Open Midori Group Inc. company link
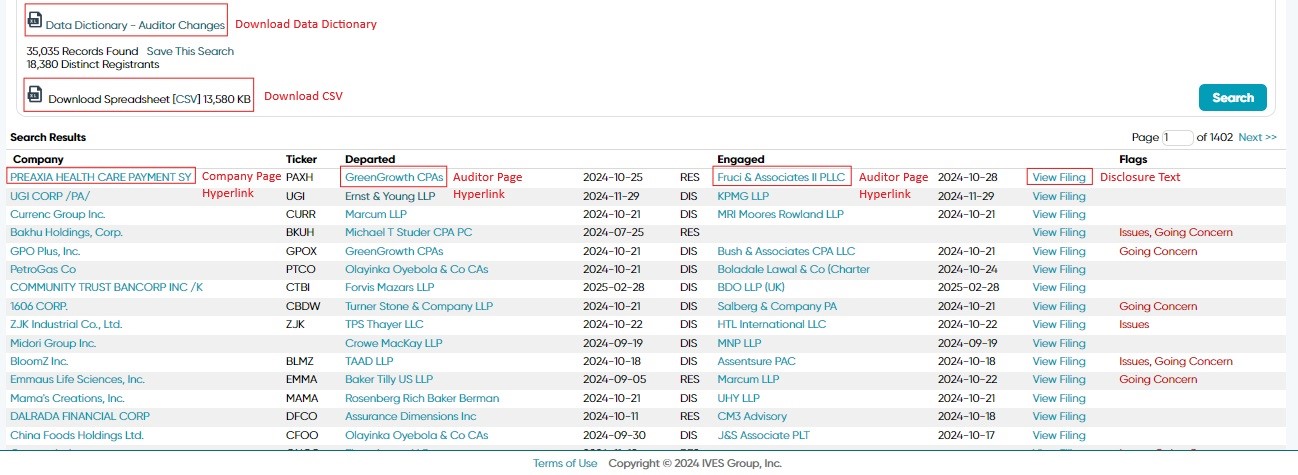 53,343
